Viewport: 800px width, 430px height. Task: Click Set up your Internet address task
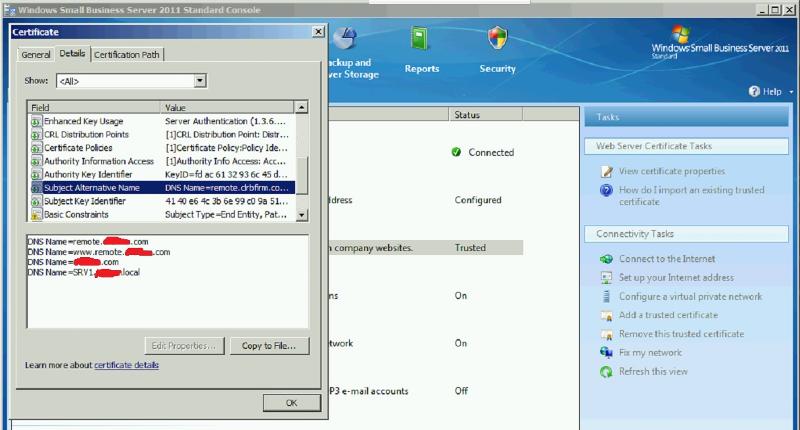tap(677, 278)
